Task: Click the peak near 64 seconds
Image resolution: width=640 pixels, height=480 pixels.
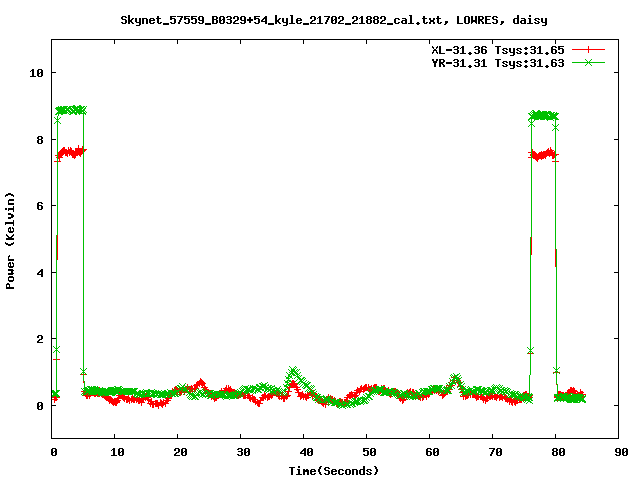Action: point(456,378)
